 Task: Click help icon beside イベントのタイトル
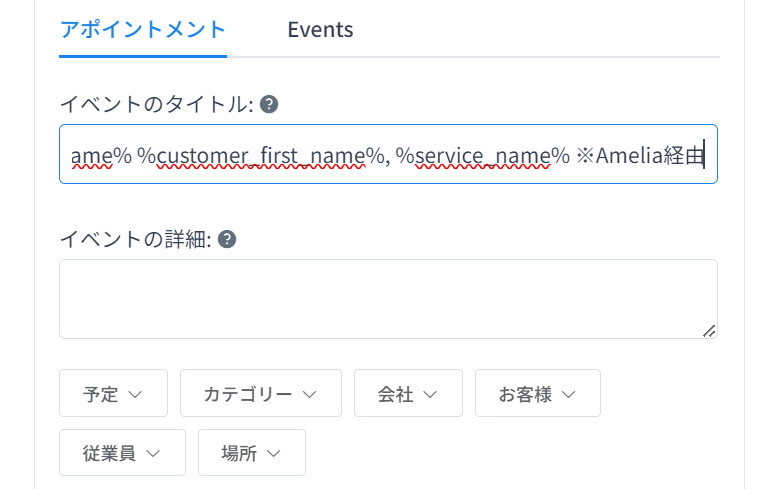pyautogui.click(x=269, y=104)
